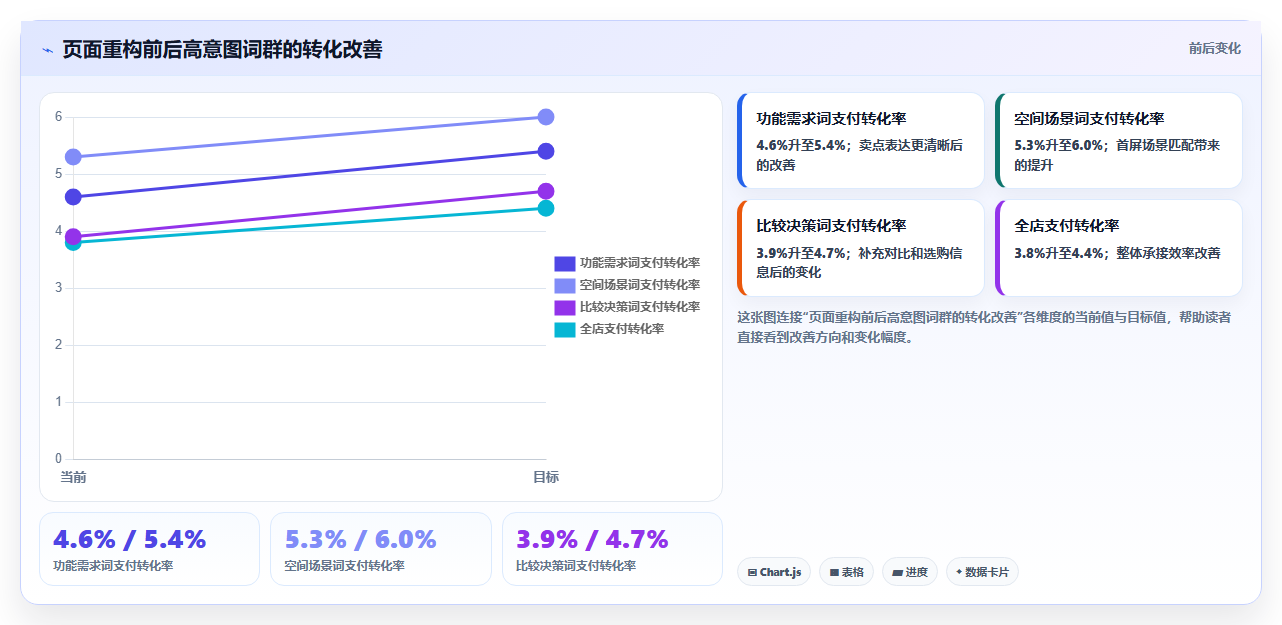The height and width of the screenshot is (625, 1282).
Task: Click the 当前 x-axis label
Action: [x=73, y=477]
